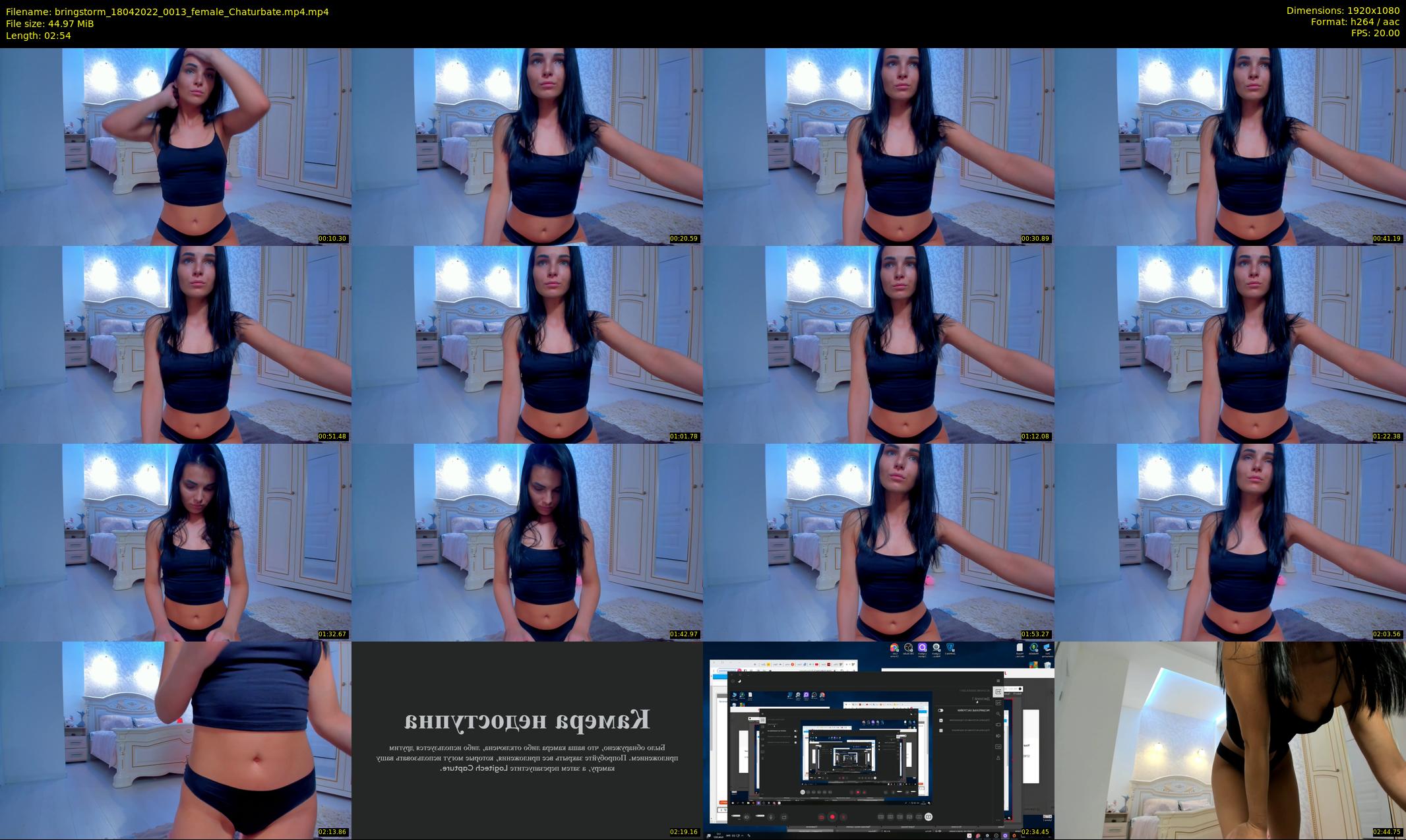Image resolution: width=1406 pixels, height=840 pixels.
Task: Click the magnifier icon in Capture's sidebar
Action: click(x=998, y=714)
